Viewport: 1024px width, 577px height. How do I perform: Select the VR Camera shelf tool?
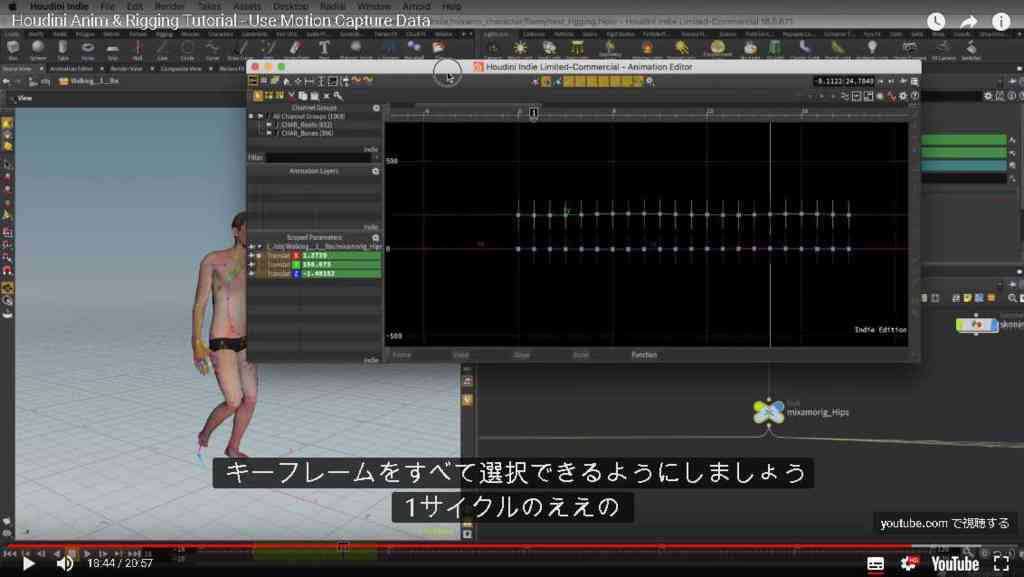pos(943,48)
